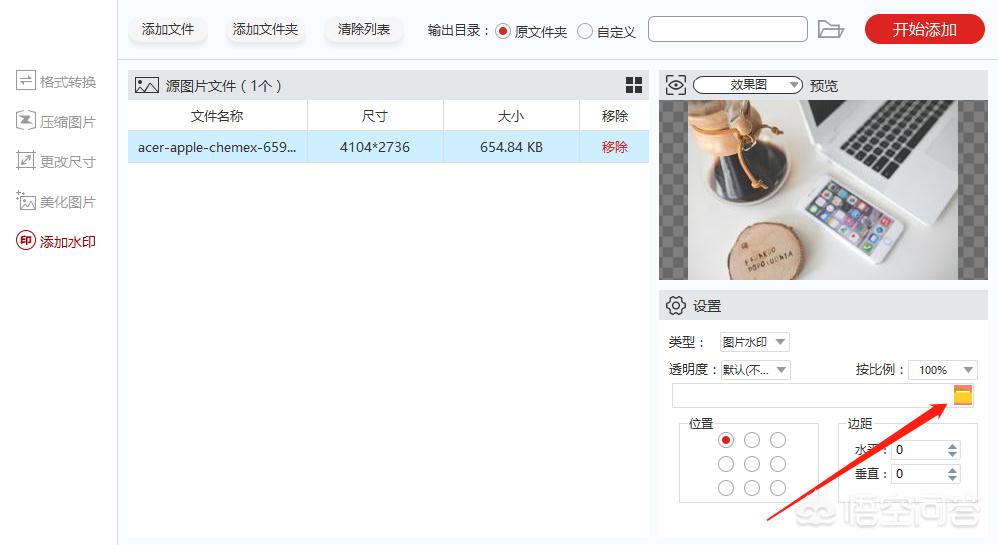
Task: Click the 大小 column header
Action: (511, 116)
